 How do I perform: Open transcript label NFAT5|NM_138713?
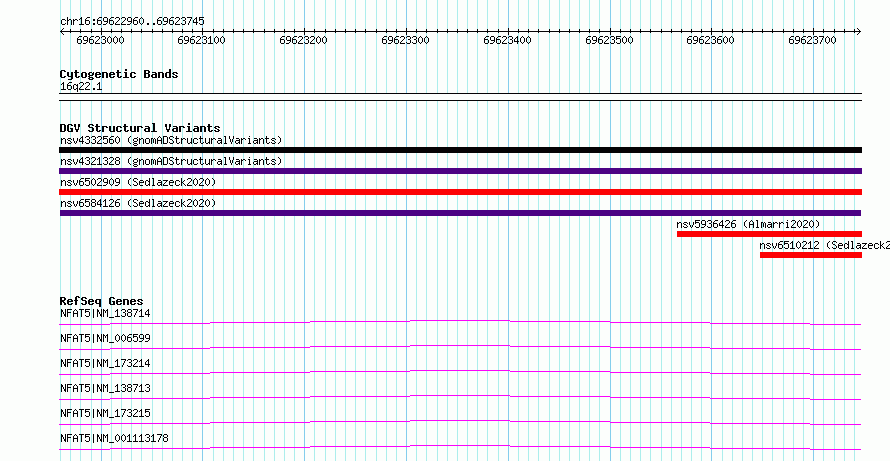105,388
